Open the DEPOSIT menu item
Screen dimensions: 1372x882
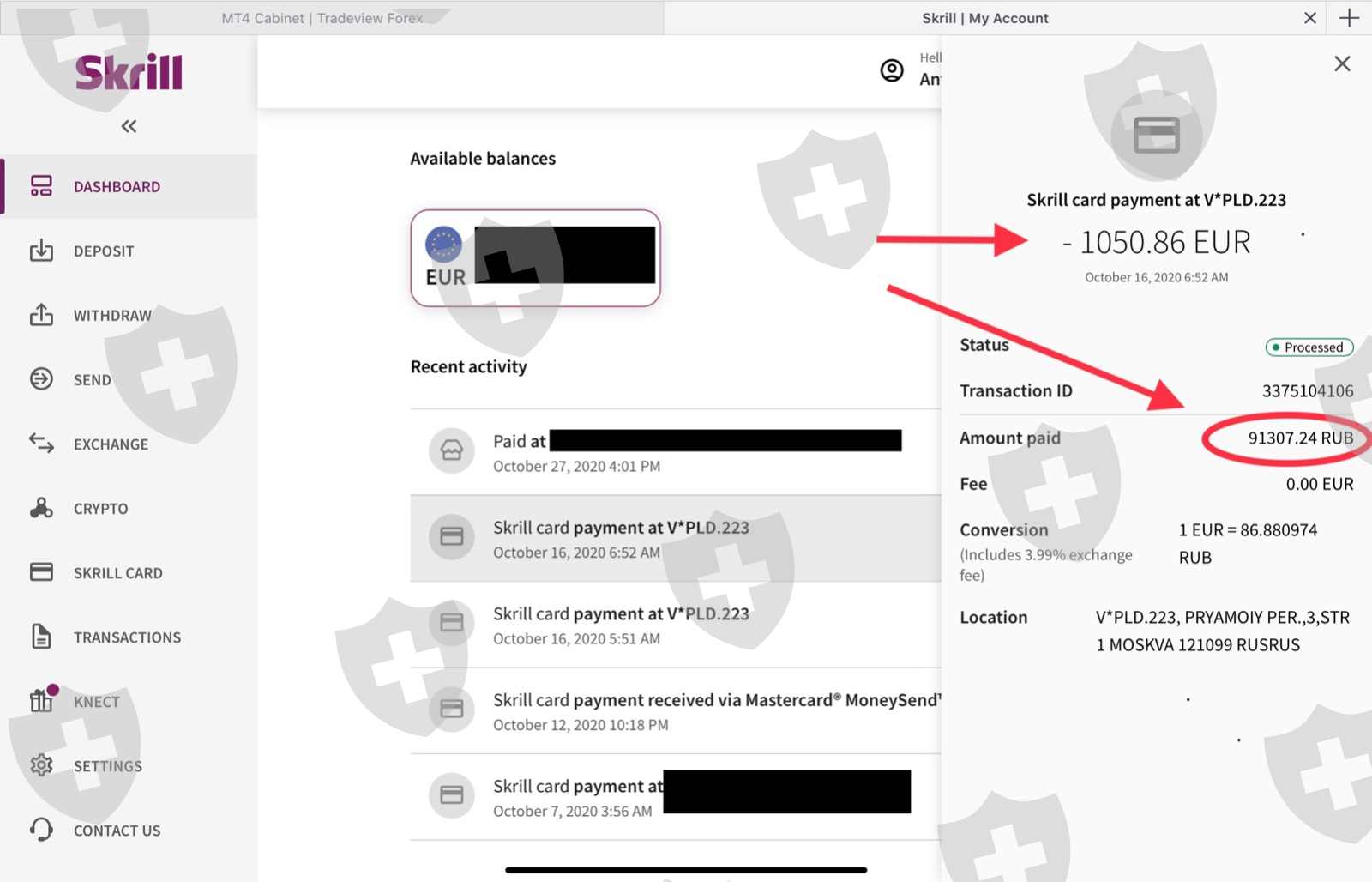coord(104,251)
